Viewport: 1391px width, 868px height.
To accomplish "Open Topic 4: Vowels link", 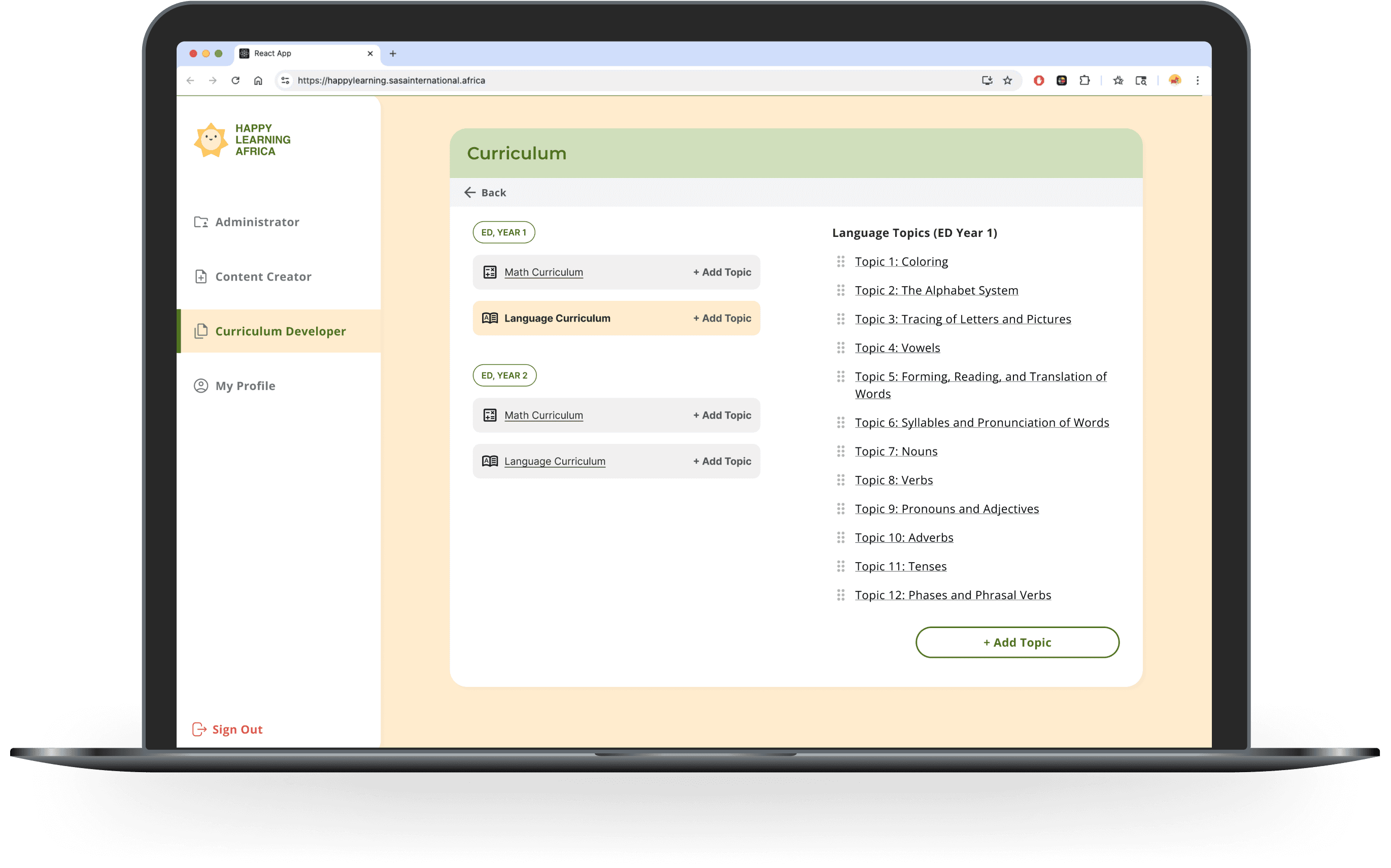I will tap(897, 348).
